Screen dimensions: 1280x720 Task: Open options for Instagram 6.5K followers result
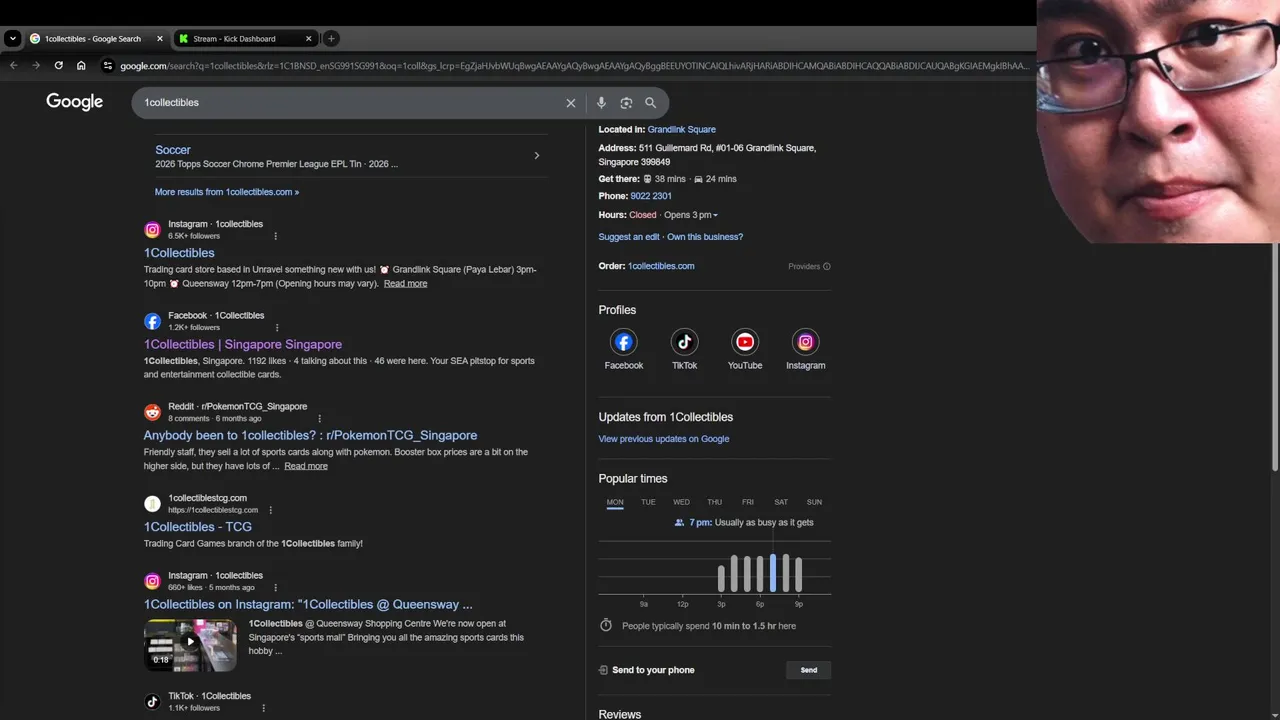[x=276, y=236]
